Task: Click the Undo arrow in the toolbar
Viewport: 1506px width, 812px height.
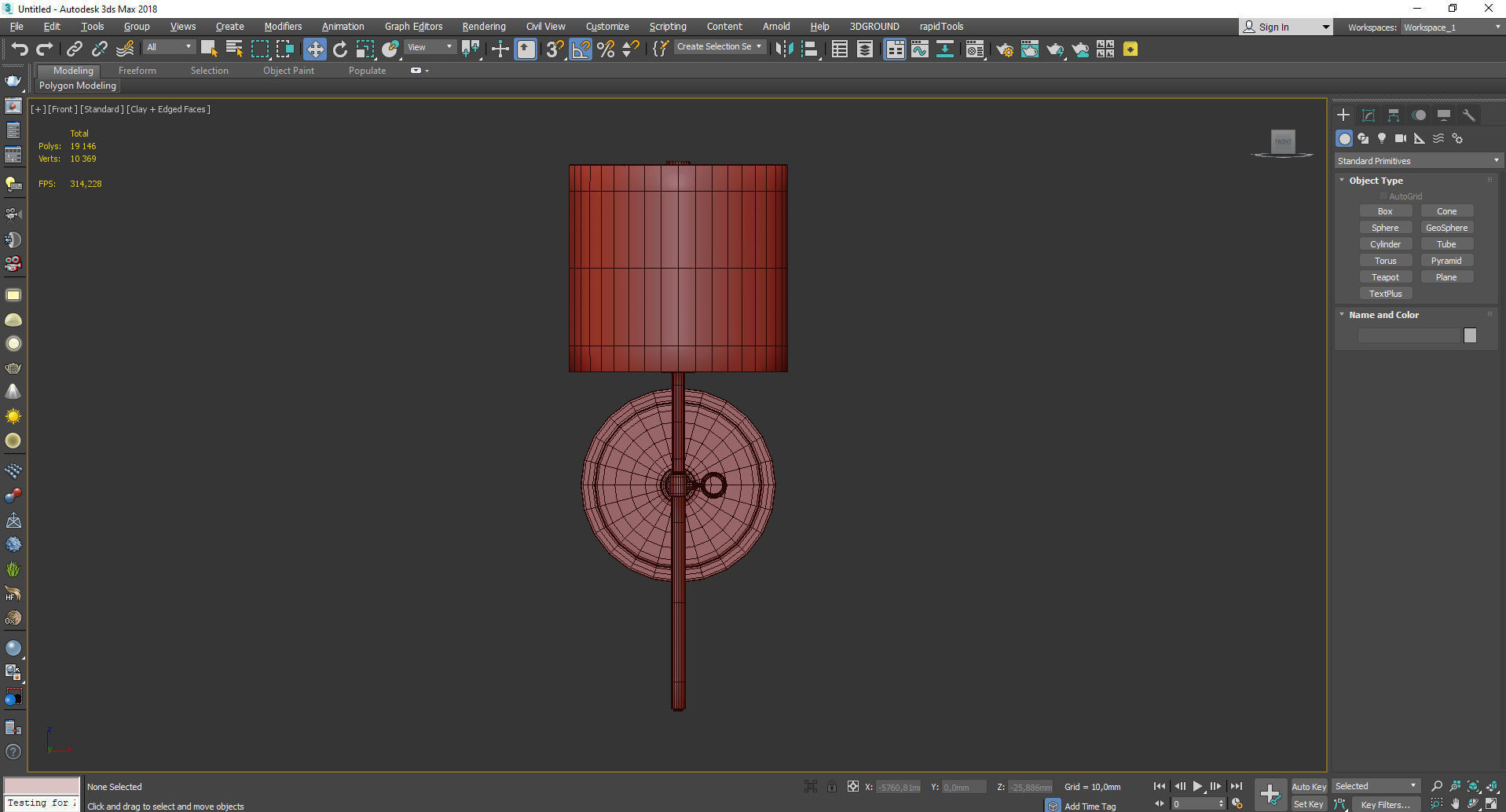Action: click(x=19, y=49)
